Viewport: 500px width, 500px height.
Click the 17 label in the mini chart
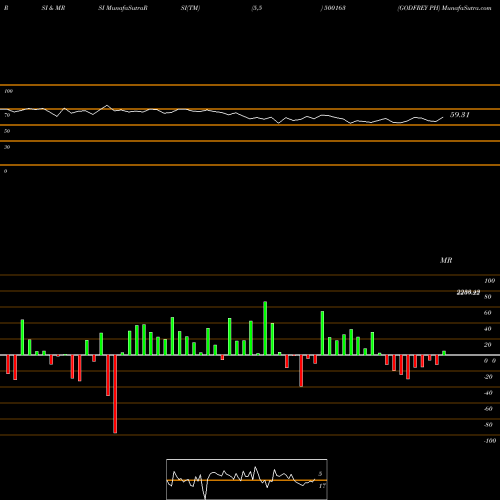[x=322, y=486]
